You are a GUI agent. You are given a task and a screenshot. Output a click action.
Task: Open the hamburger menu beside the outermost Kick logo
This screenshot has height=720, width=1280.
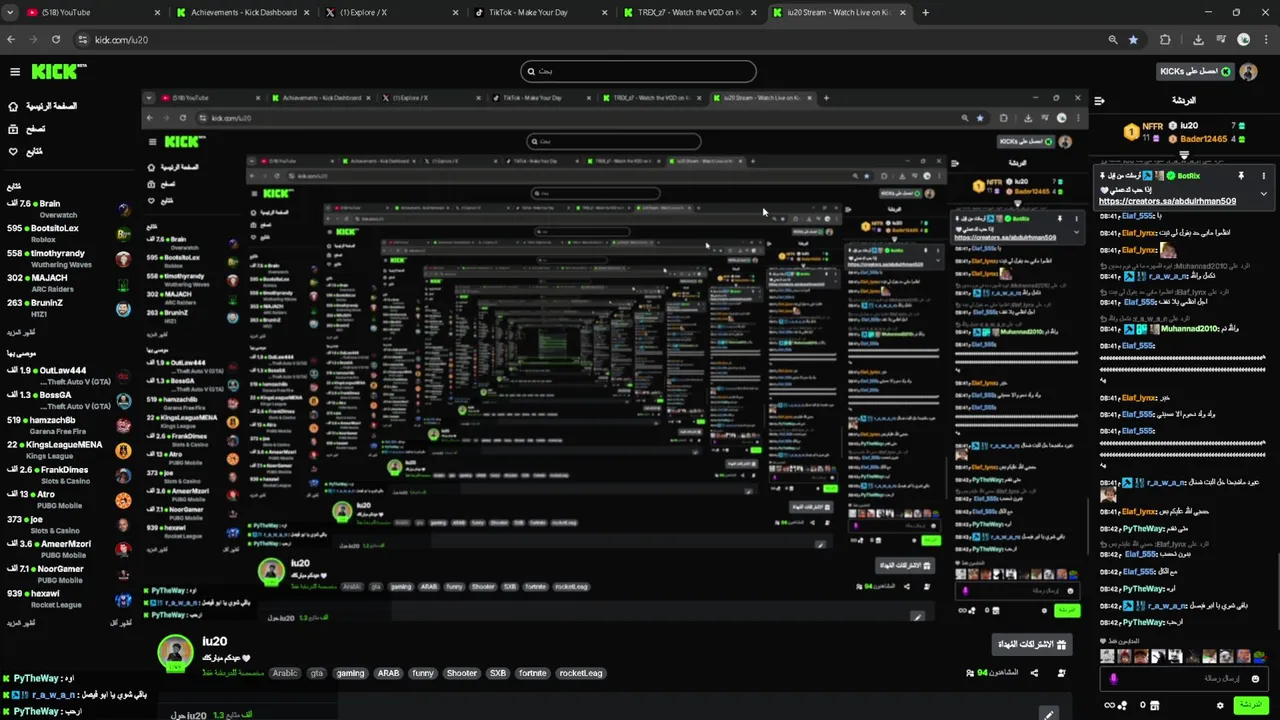(15, 72)
